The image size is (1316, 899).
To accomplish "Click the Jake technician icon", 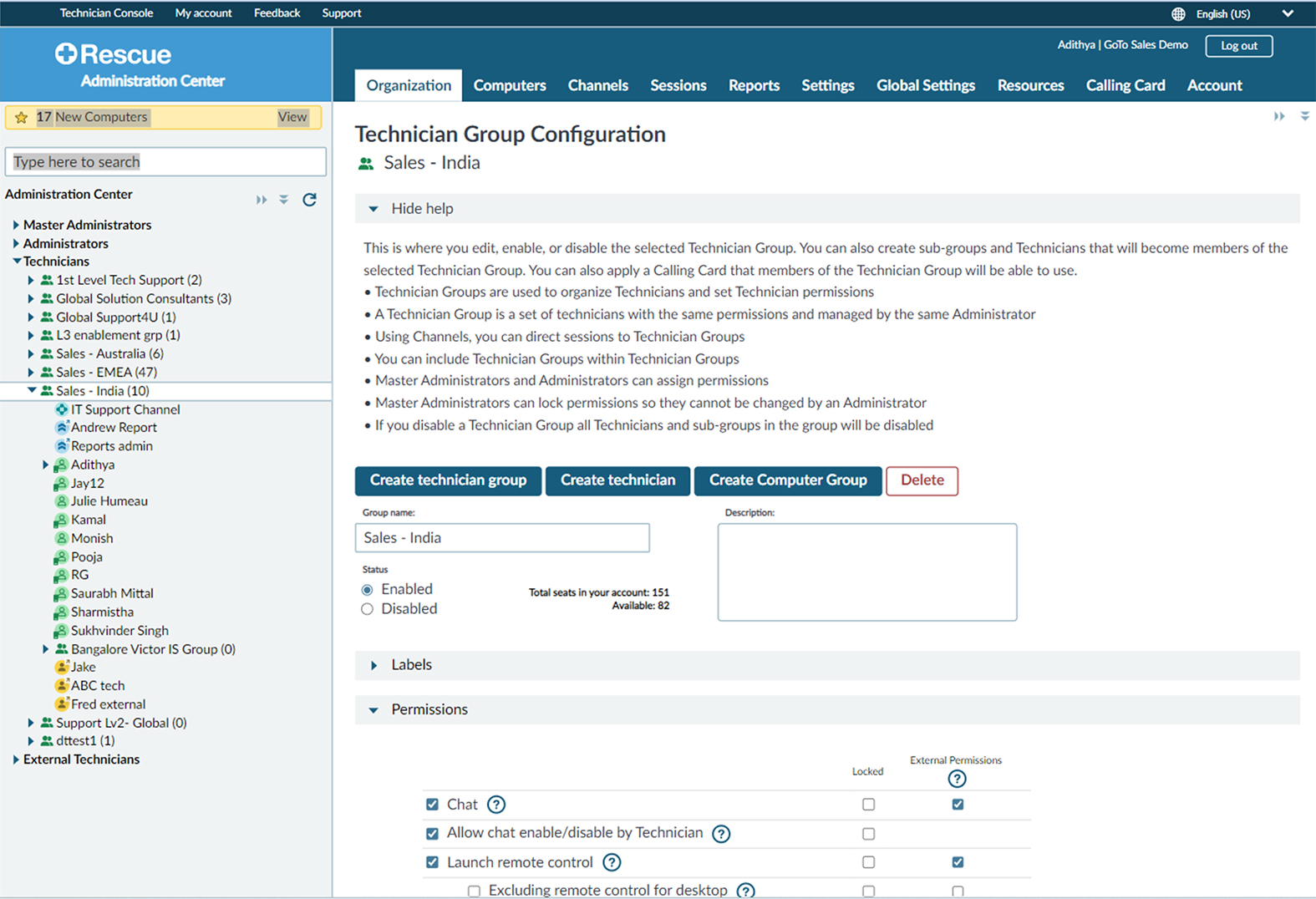I will click(62, 667).
